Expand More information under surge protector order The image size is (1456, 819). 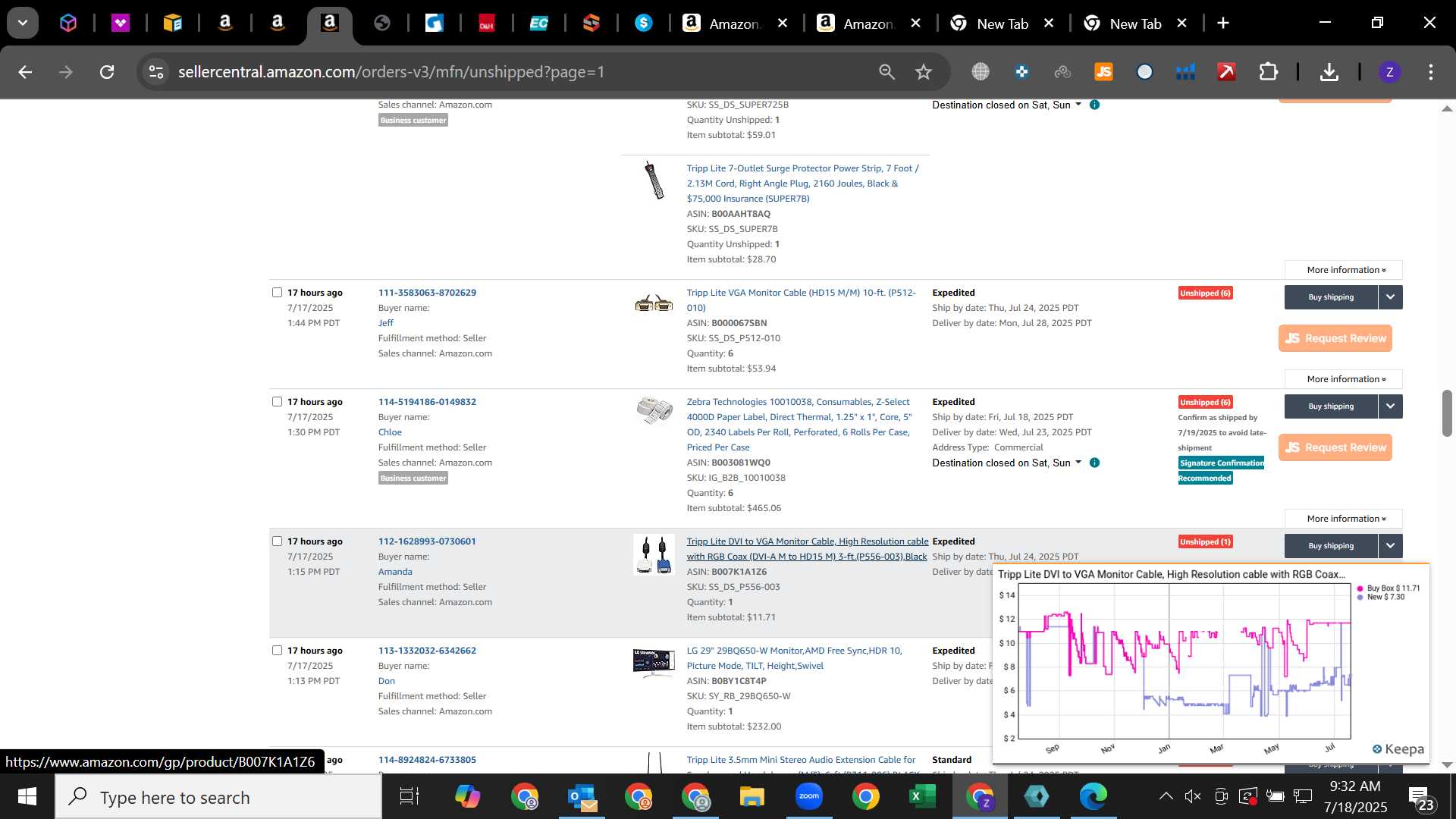[1344, 270]
